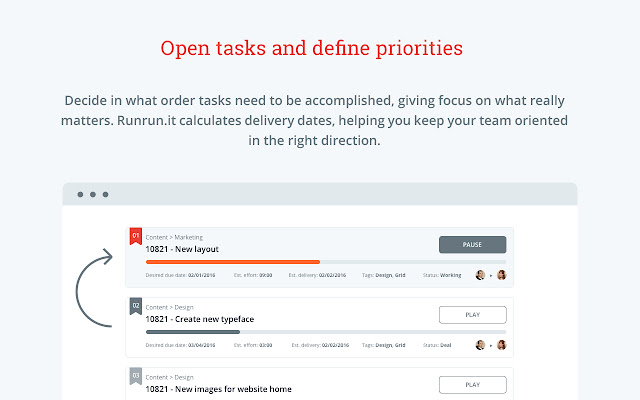Image resolution: width=640 pixels, height=400 pixels.
Task: Click the first assignee avatar on New layout task
Action: 480,274
